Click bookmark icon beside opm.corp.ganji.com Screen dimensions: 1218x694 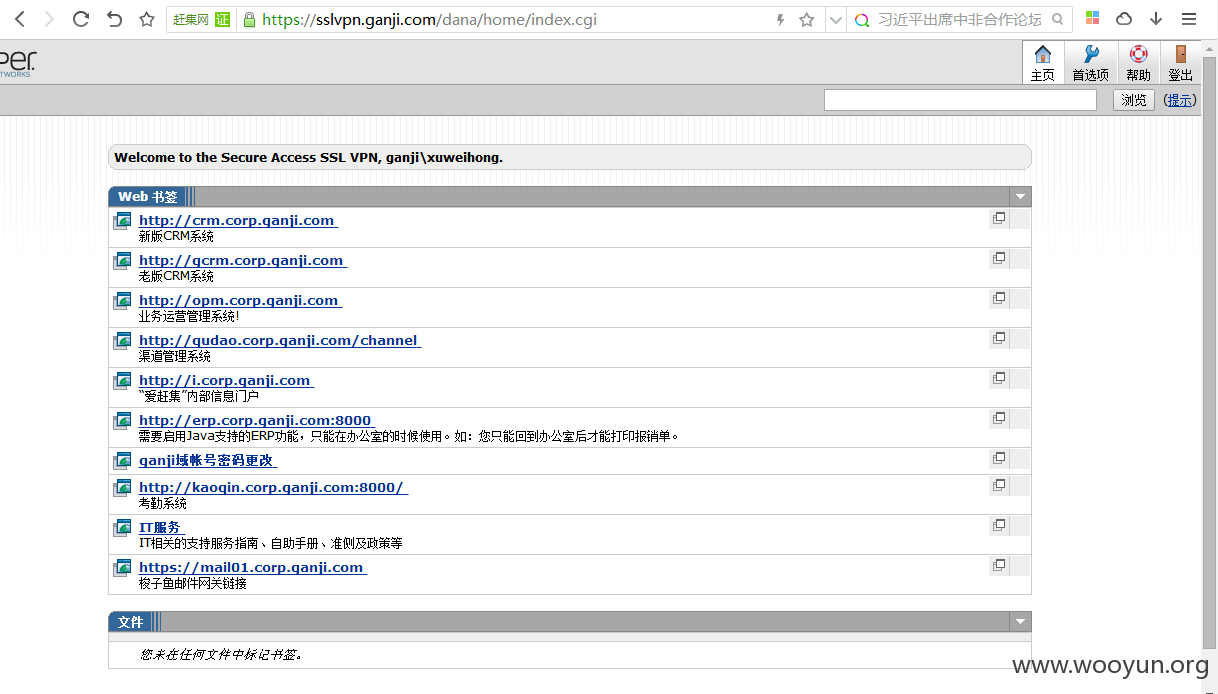(x=122, y=301)
